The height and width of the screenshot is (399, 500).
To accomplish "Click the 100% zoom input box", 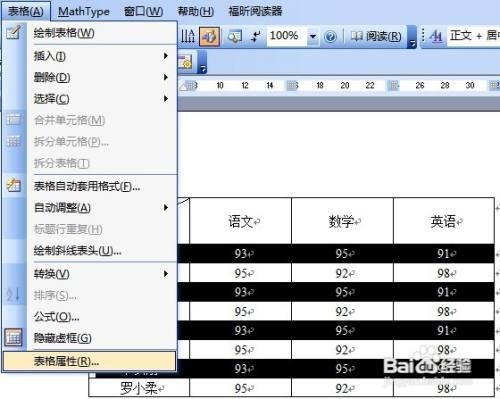I will tap(286, 35).
